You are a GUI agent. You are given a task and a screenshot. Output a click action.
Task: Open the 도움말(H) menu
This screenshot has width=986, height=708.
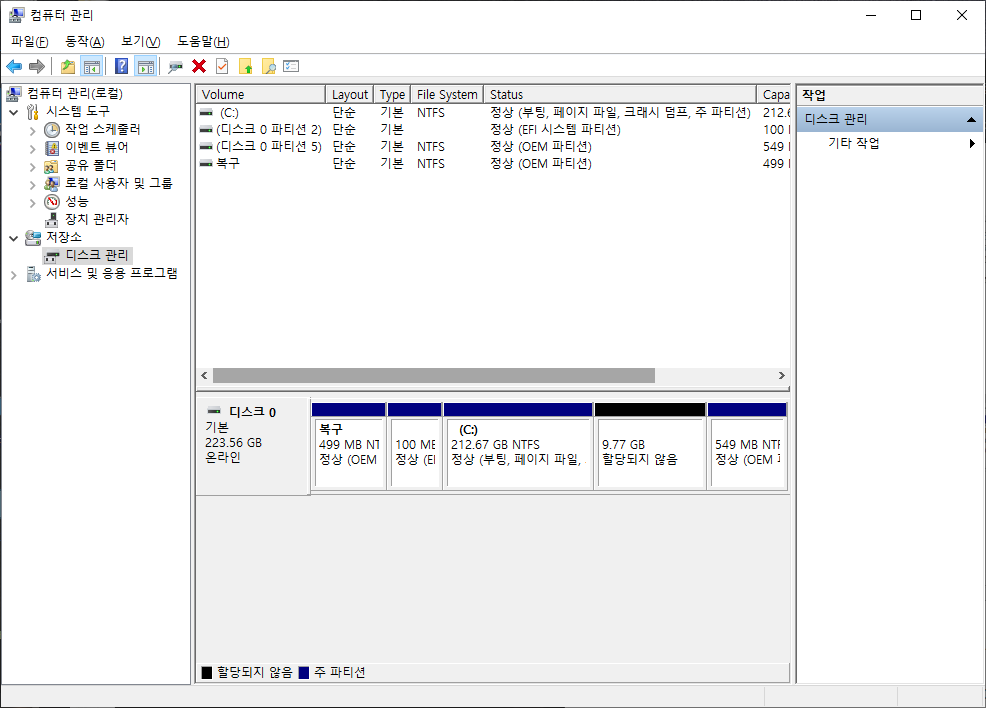tap(203, 41)
